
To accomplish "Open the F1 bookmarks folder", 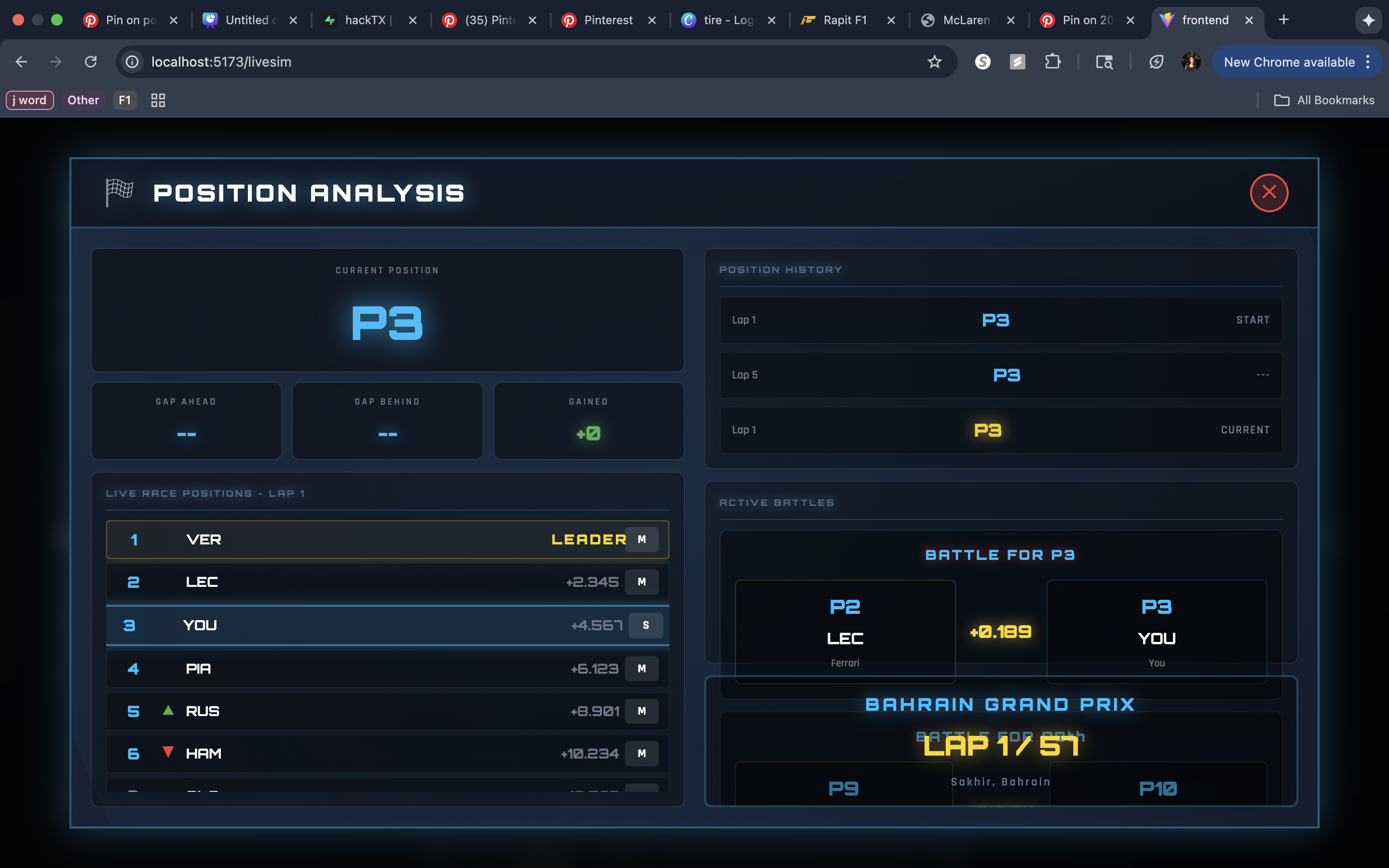I will (124, 100).
